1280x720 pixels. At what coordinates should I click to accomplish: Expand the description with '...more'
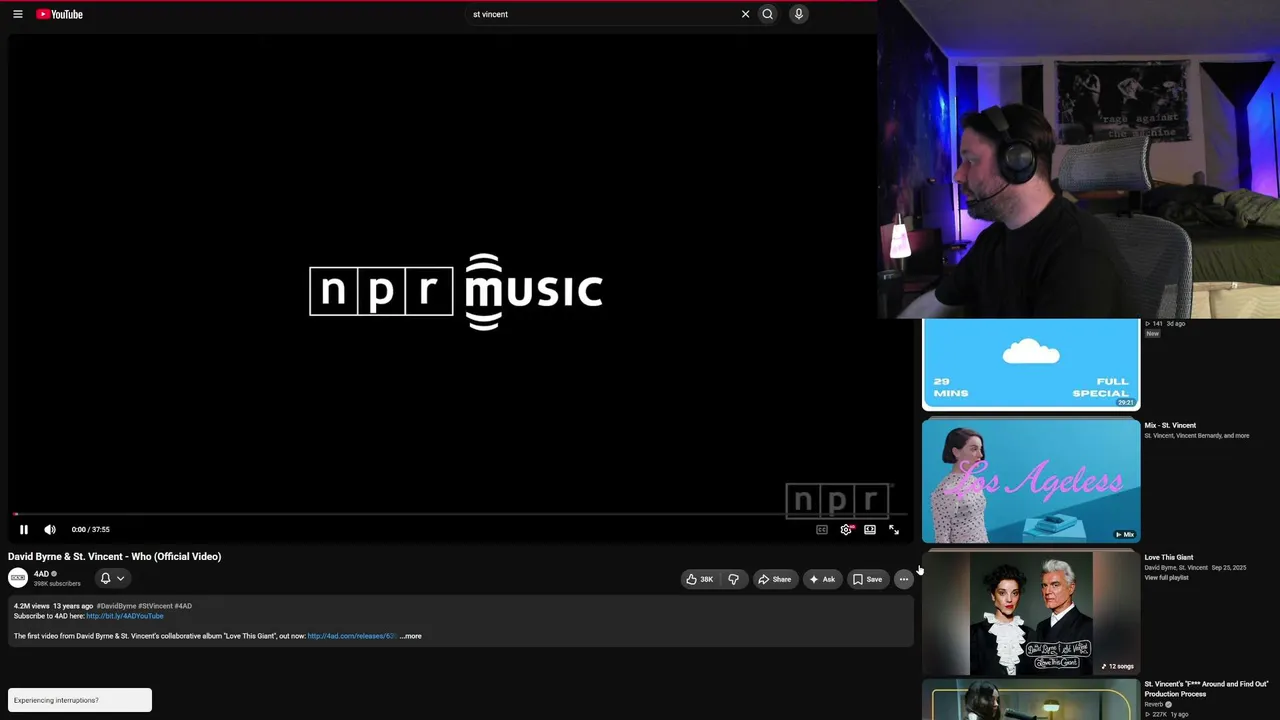click(x=411, y=636)
